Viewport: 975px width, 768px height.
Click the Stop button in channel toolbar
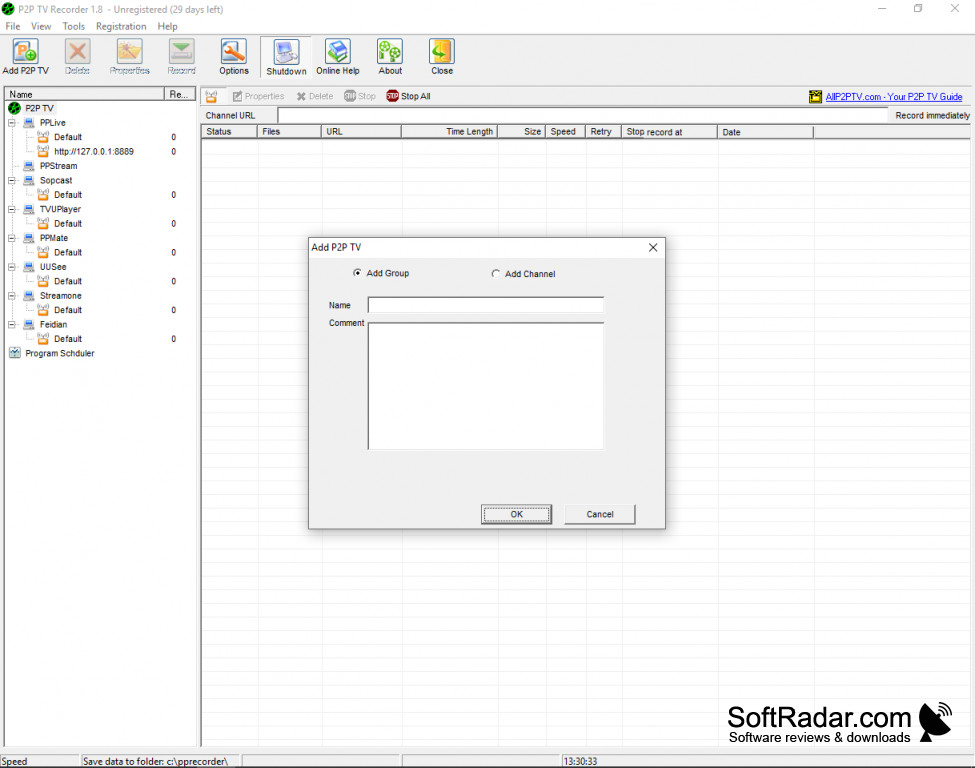pyautogui.click(x=360, y=96)
